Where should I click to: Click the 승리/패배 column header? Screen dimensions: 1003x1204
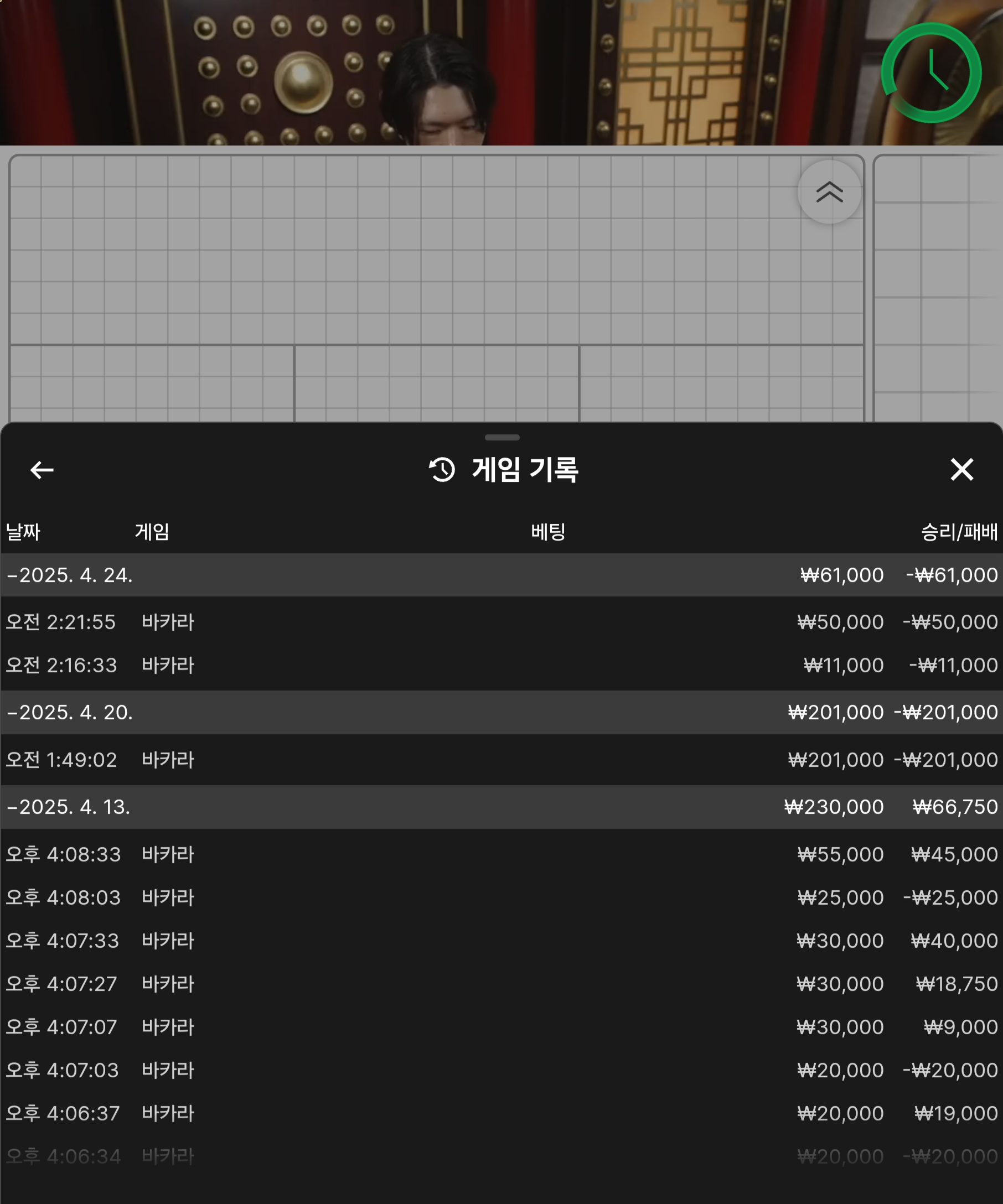tap(959, 532)
